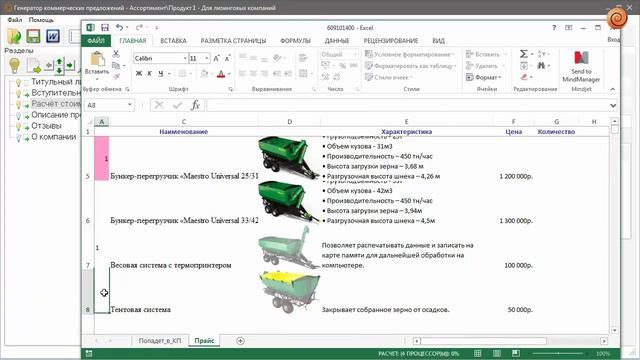Switch to the ДАННЫЕ ribbon tab
Viewport: 640px width, 360px height.
click(x=337, y=41)
